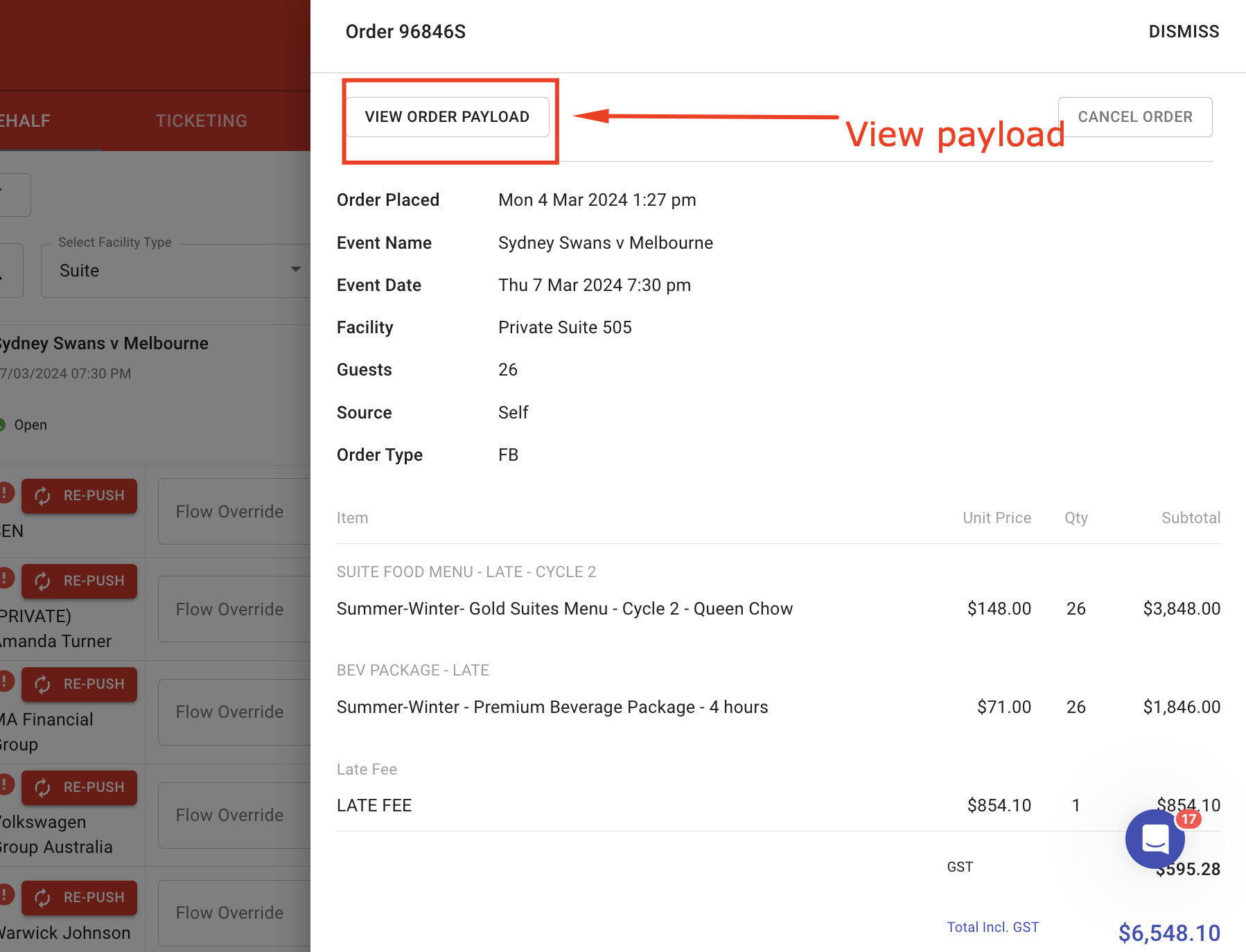
Task: Expand the Select Facility Type dropdown arrow
Action: (295, 270)
